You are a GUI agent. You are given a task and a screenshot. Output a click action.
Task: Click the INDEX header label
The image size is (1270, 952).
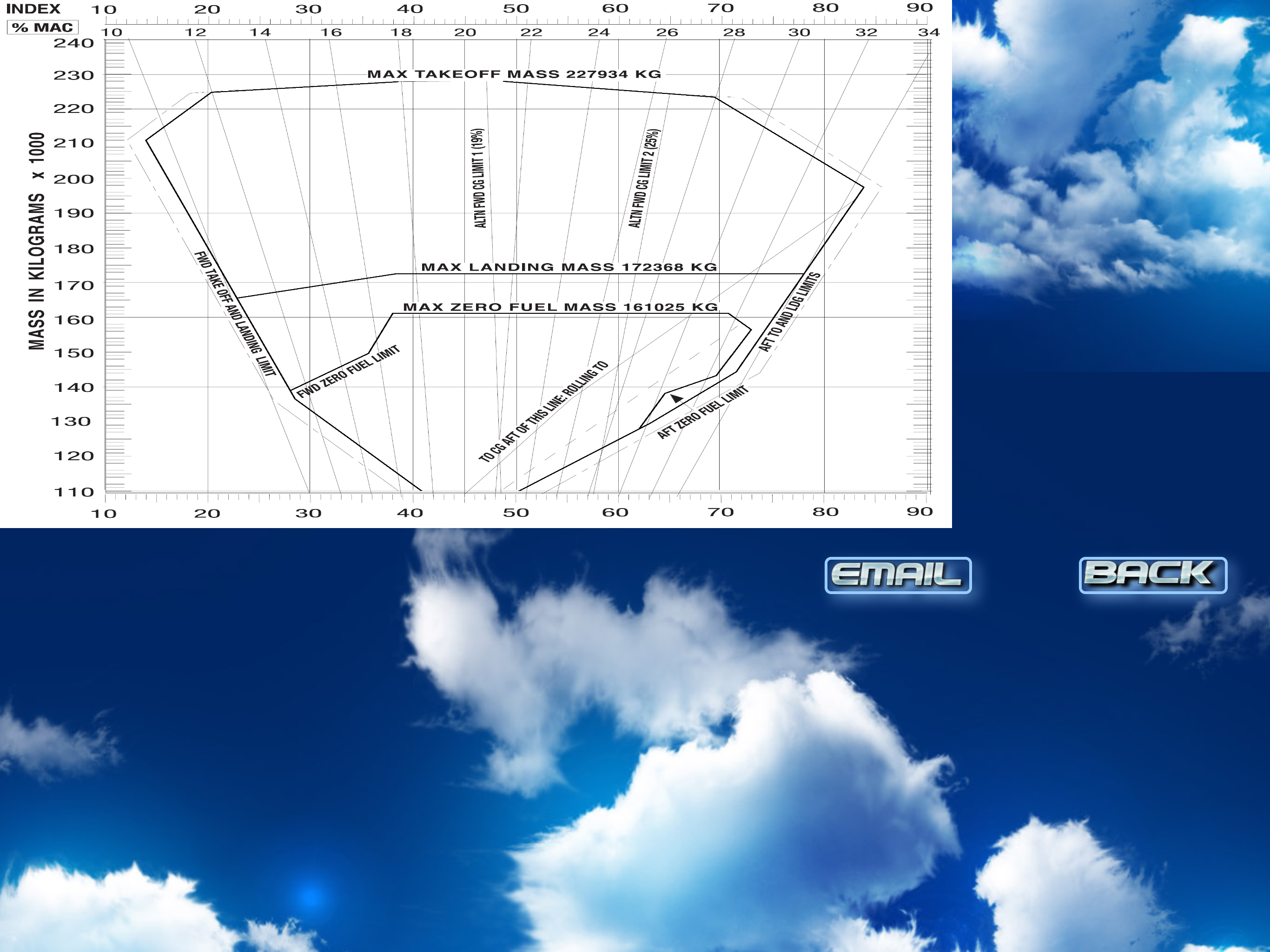pos(33,9)
